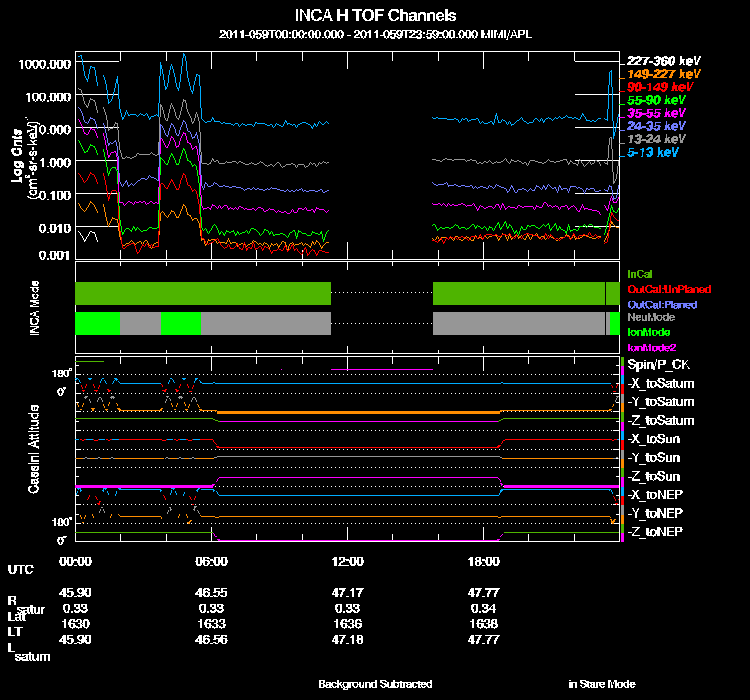Click the Background Subtracted footer text
The width and height of the screenshot is (750, 700).
point(375,684)
